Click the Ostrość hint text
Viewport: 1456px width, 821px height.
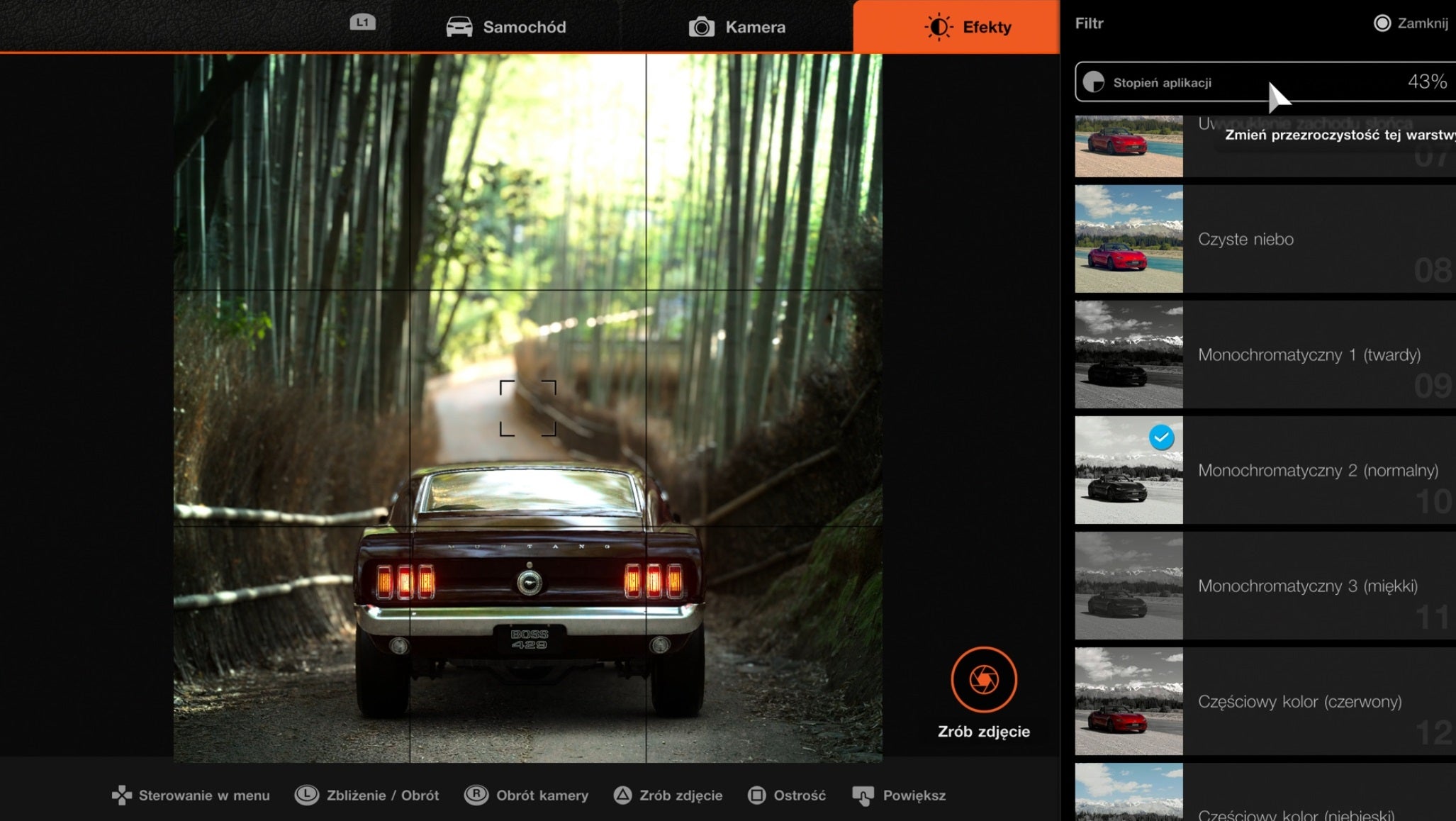[x=800, y=795]
